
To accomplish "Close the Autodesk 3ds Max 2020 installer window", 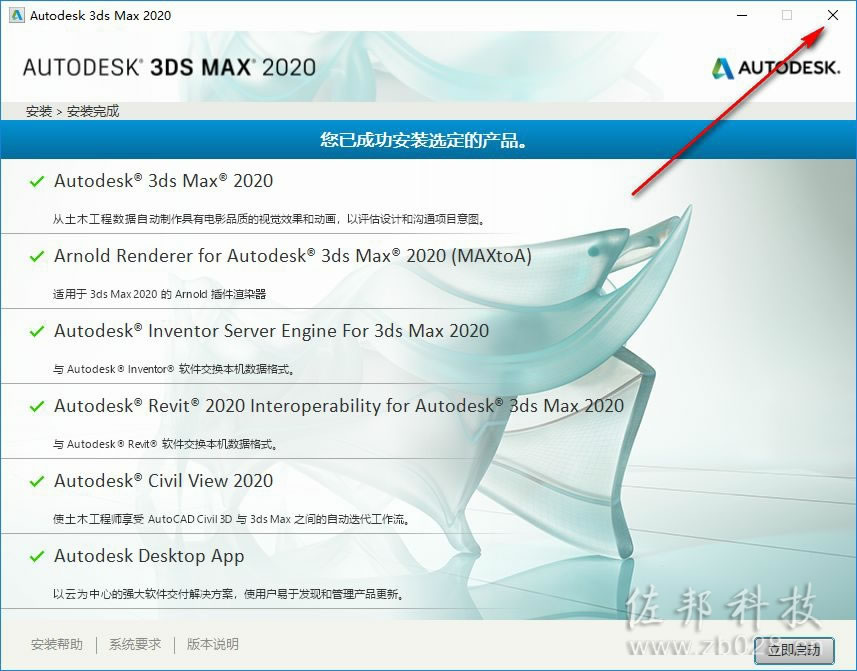I will tap(832, 15).
